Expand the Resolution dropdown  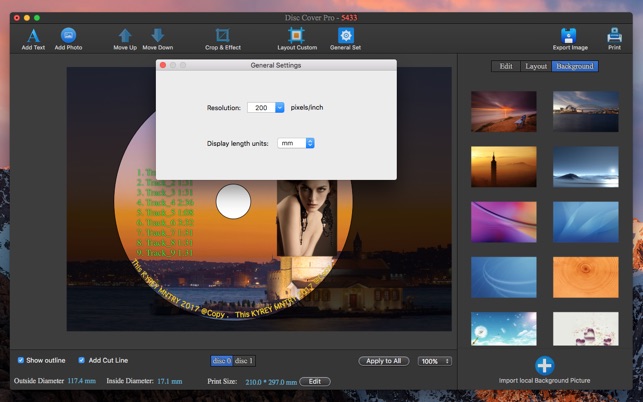(x=279, y=107)
